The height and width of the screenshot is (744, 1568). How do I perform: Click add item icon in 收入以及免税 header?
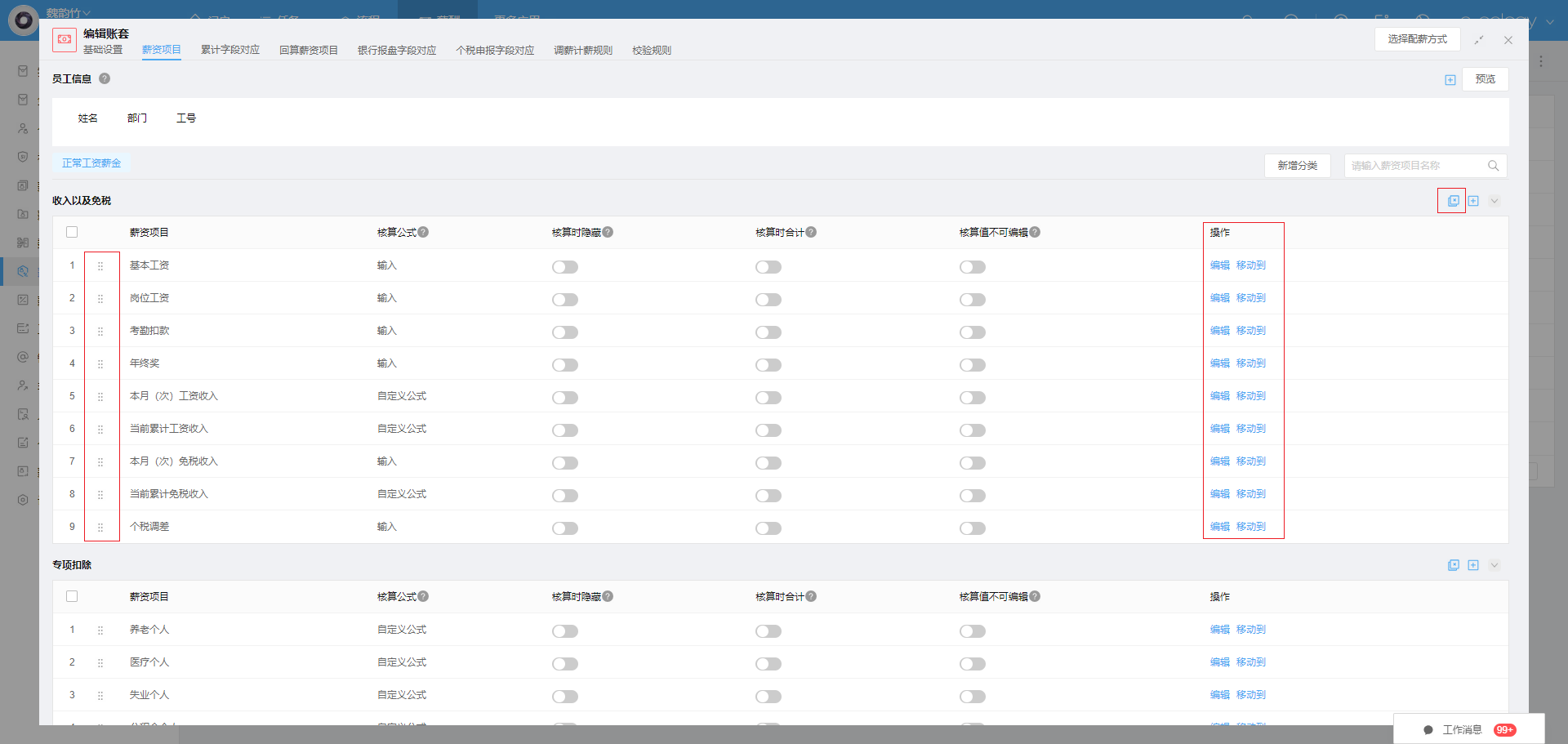coord(1473,201)
